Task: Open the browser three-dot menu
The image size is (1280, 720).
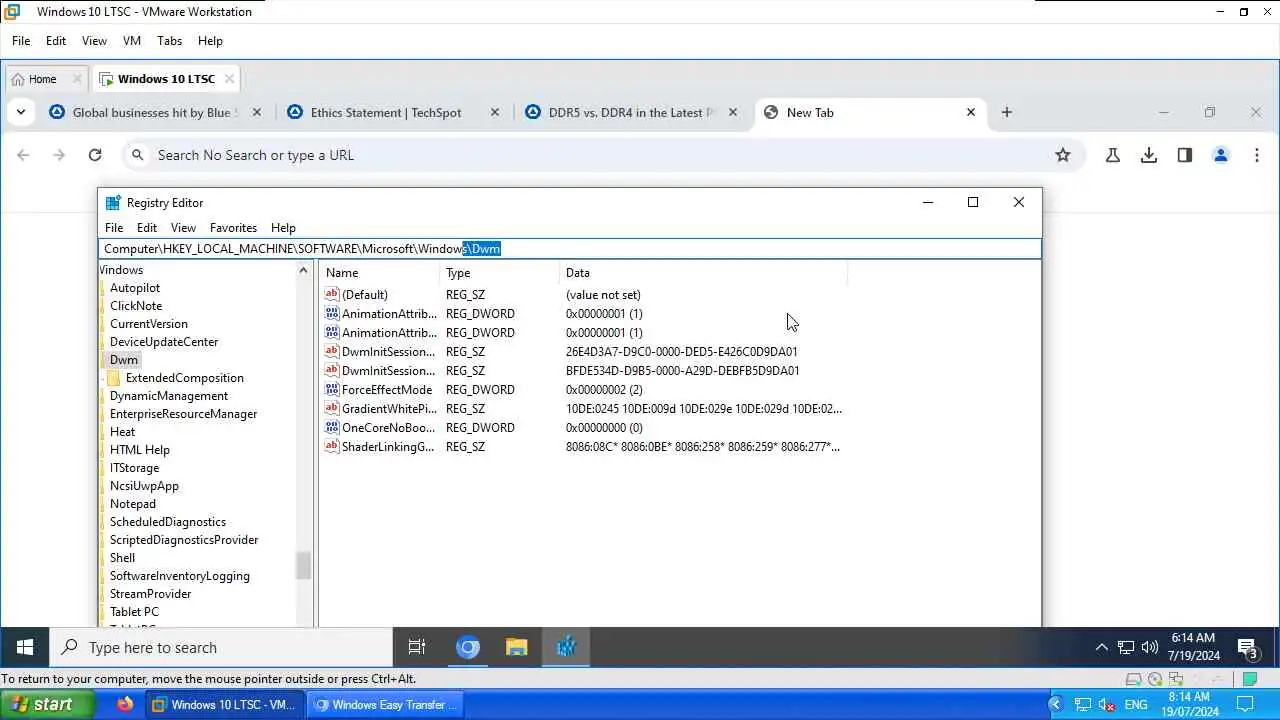Action: [x=1257, y=155]
